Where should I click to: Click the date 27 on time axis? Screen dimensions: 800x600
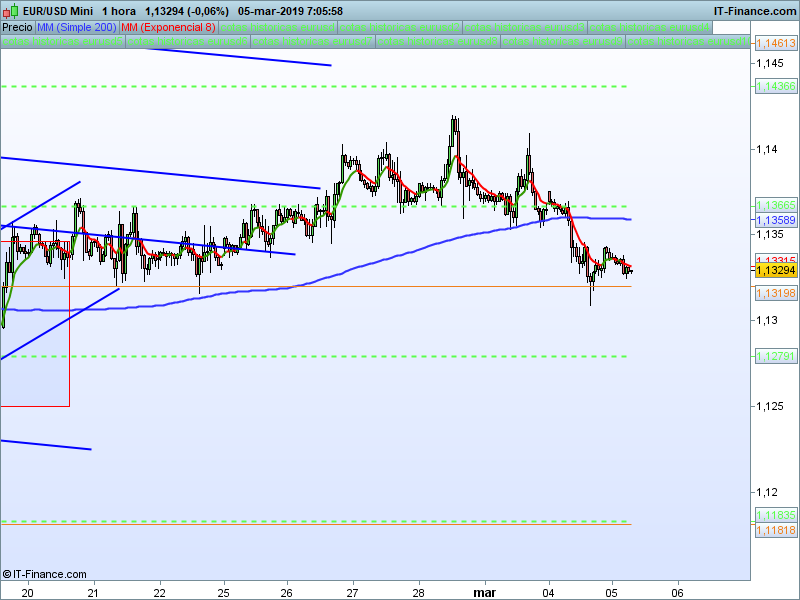pyautogui.click(x=353, y=592)
